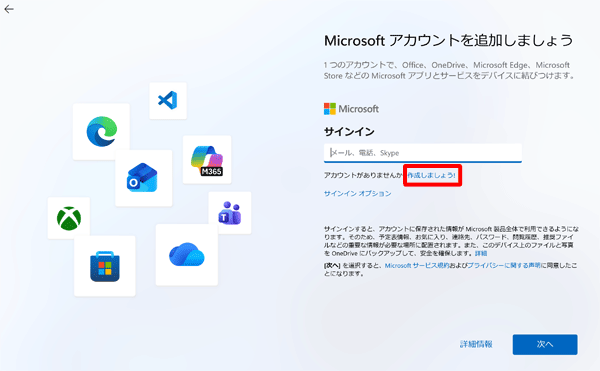The width and height of the screenshot is (600, 371).
Task: Focus the email, phone, Skype input field
Action: (x=423, y=153)
